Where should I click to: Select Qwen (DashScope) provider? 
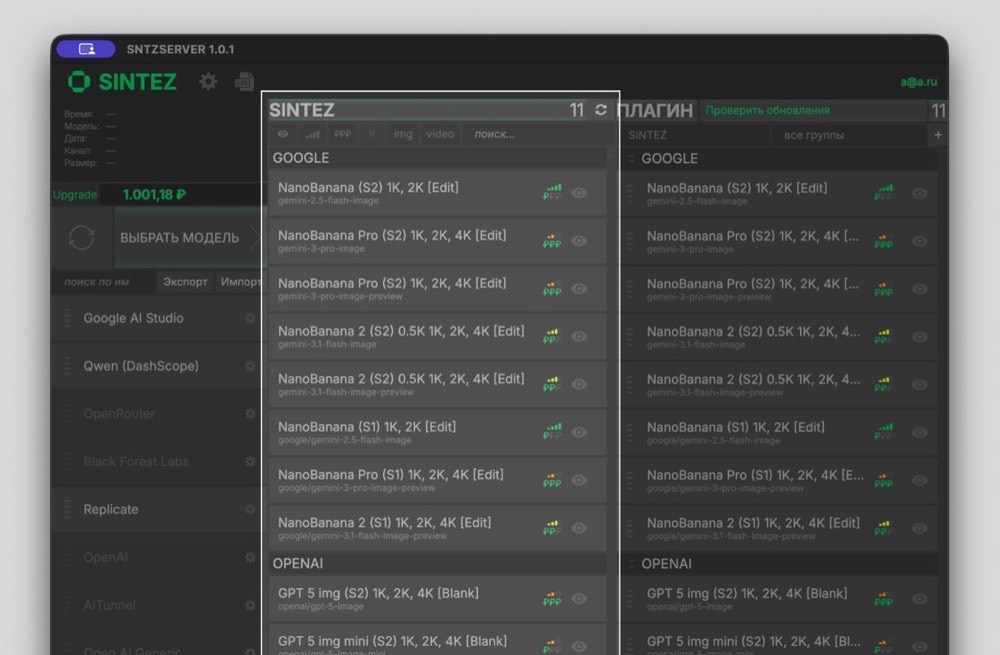click(x=156, y=365)
